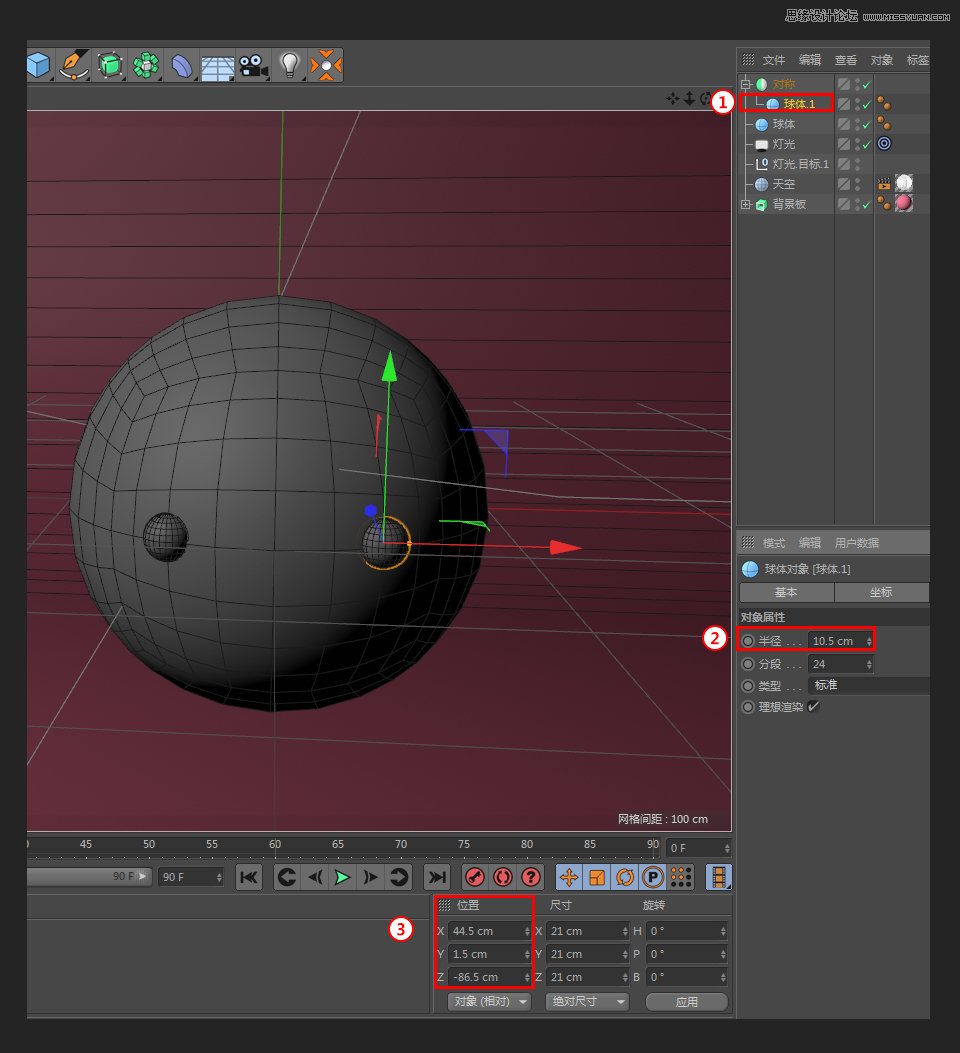
Task: Click the Spline pen tool icon
Action: (x=72, y=65)
